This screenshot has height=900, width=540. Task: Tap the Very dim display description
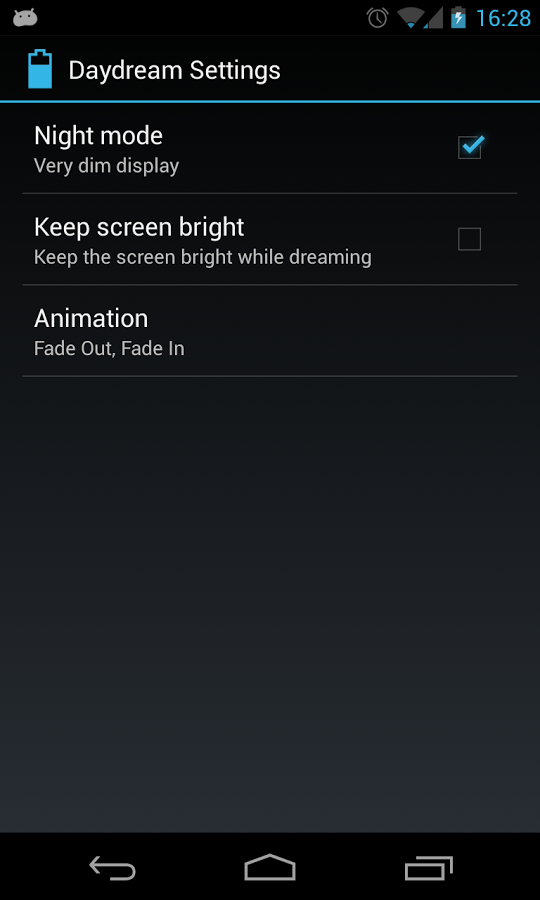(107, 166)
